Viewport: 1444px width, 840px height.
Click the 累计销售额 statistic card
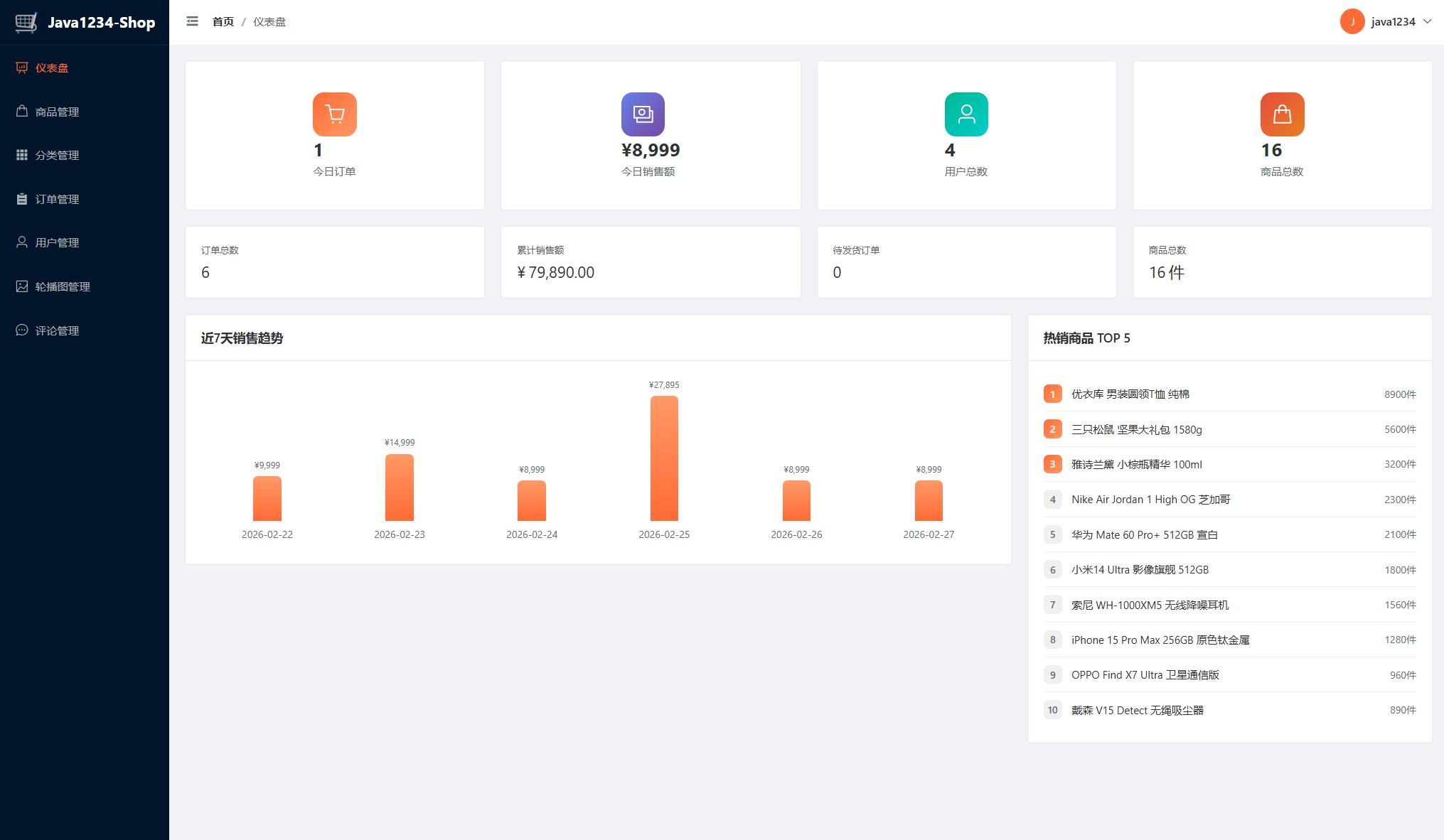click(x=650, y=262)
